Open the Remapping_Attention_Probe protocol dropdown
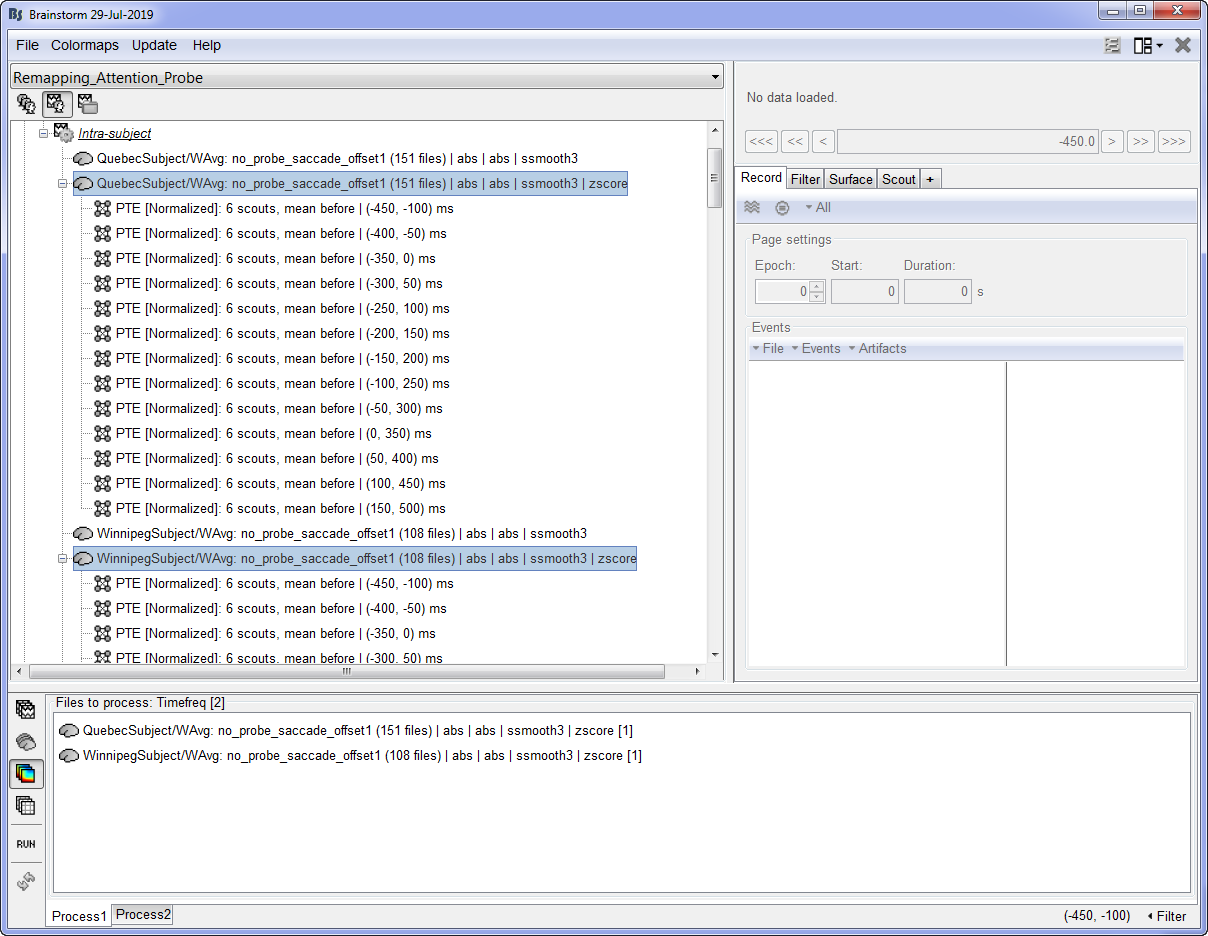 point(714,77)
